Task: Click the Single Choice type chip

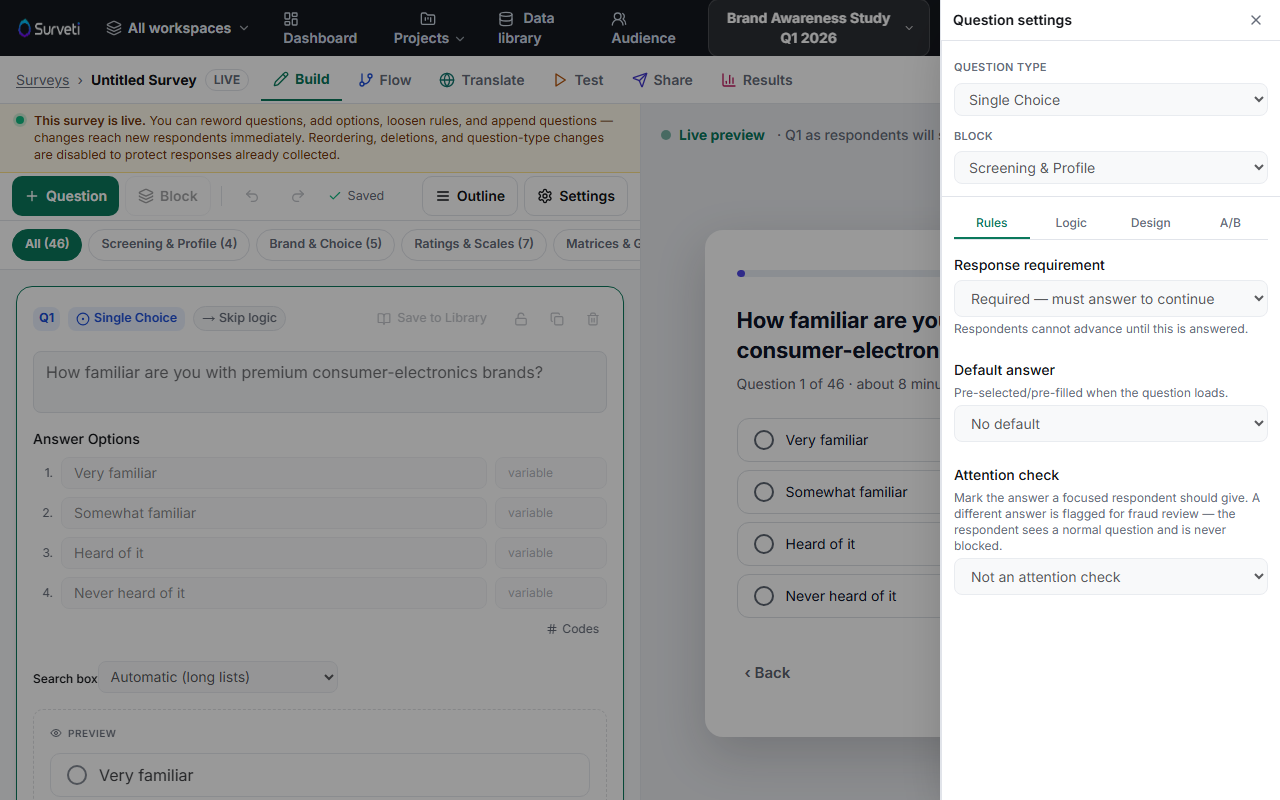Action: pos(126,318)
